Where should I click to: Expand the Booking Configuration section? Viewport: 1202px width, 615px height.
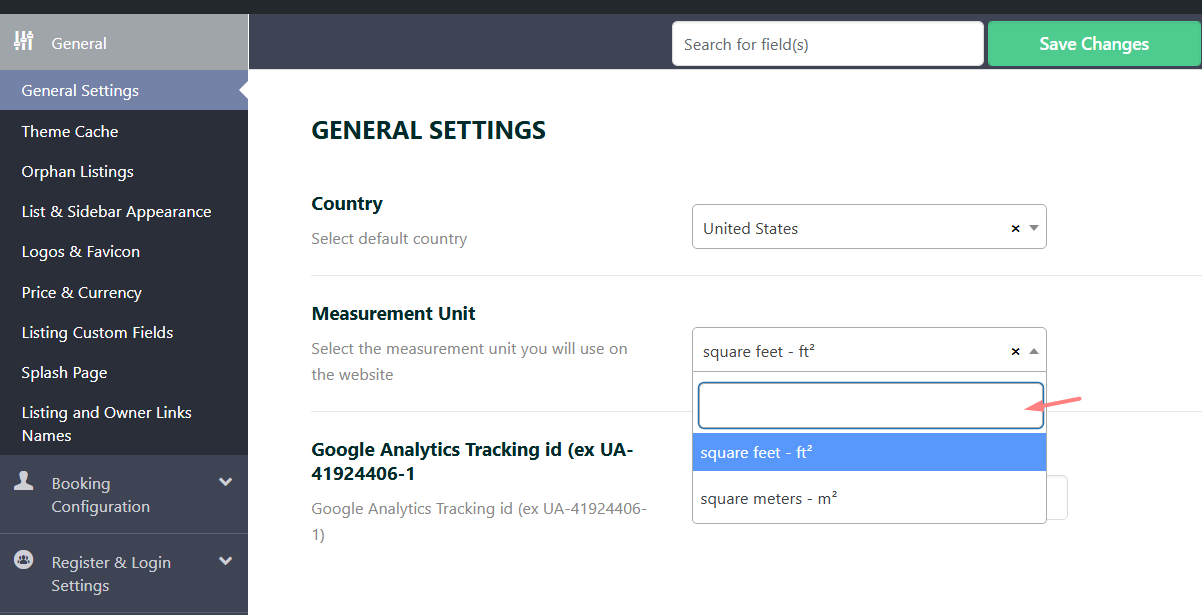click(225, 482)
